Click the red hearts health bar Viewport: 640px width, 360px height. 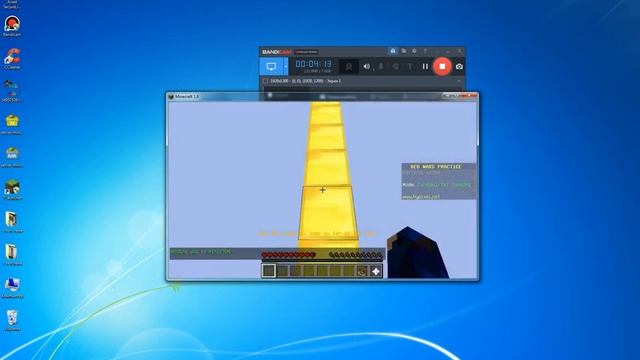tap(288, 255)
